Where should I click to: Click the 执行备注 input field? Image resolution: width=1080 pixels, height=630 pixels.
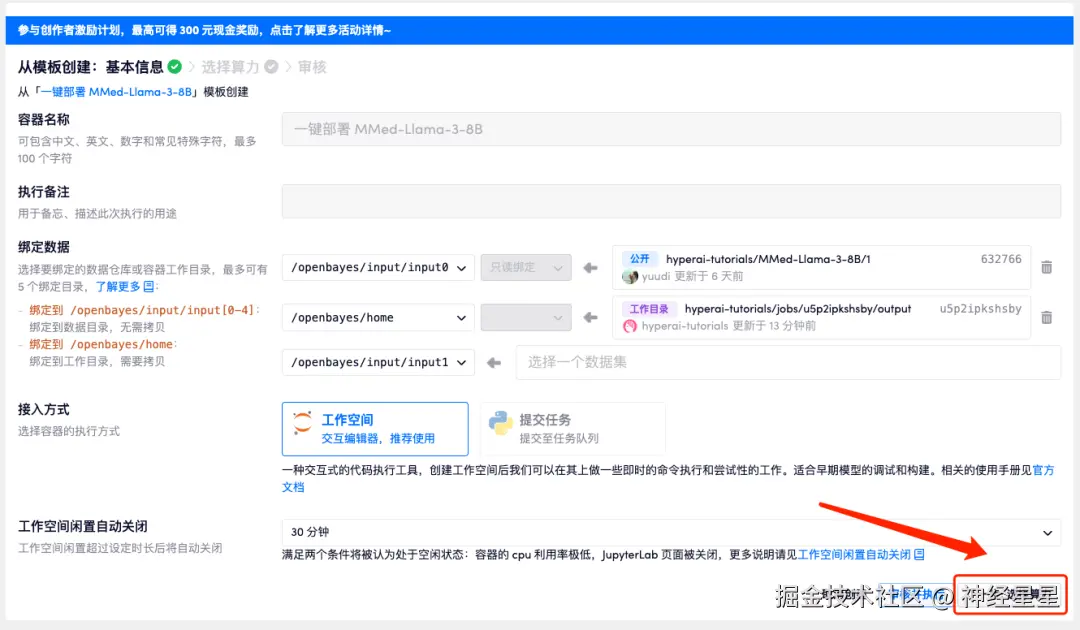coord(671,201)
